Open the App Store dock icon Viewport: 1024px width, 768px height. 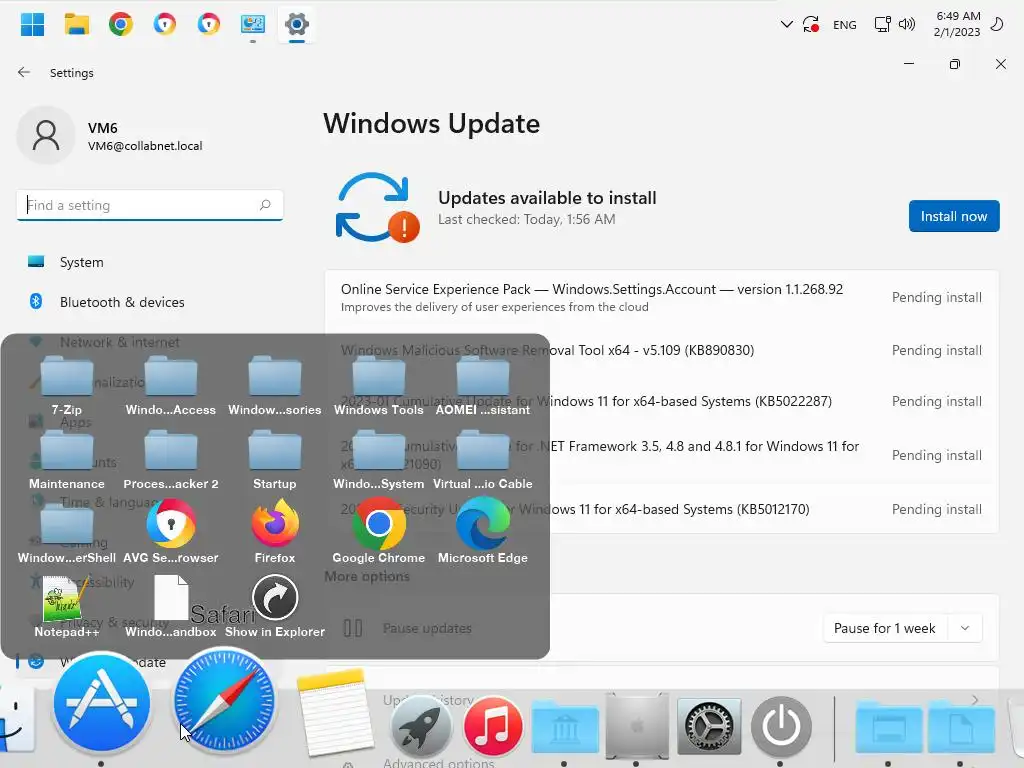[x=102, y=703]
